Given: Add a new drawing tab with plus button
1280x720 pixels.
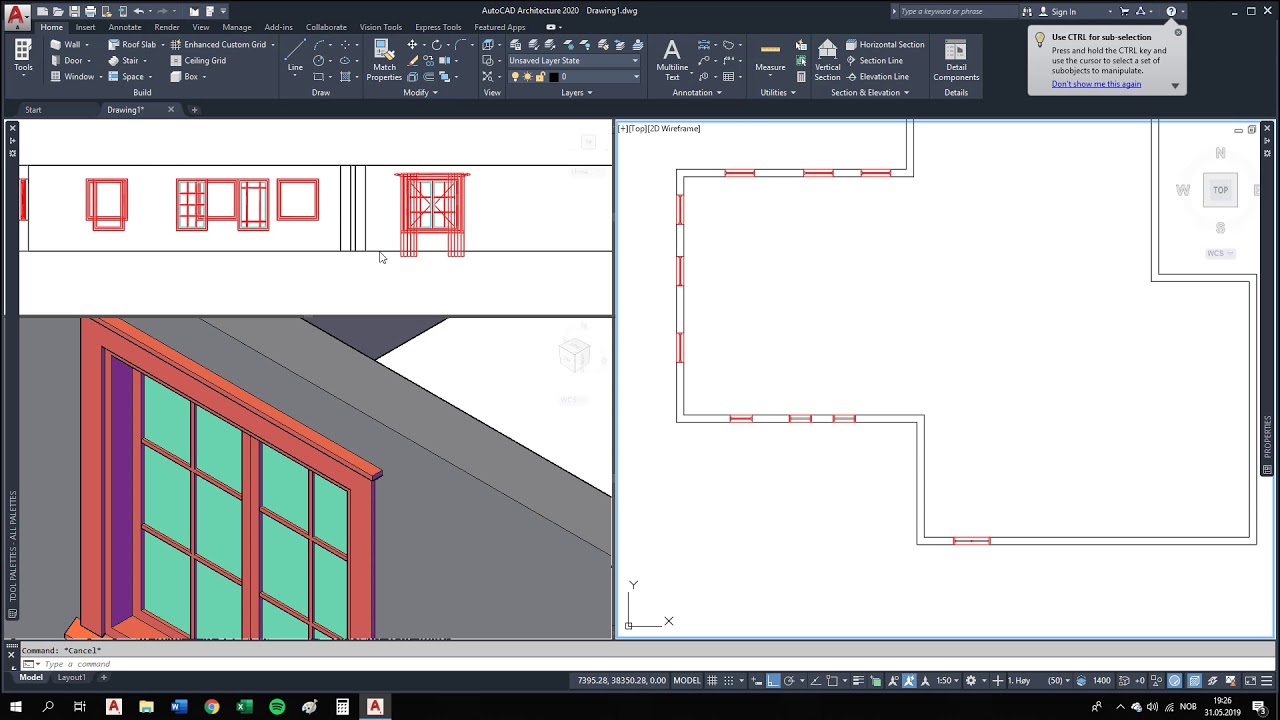Looking at the screenshot, I should click(x=195, y=110).
